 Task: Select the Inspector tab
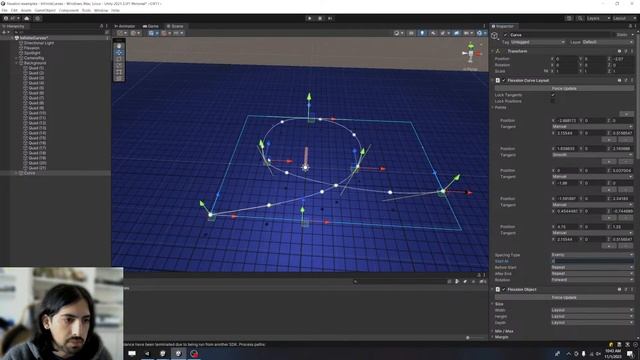click(503, 26)
